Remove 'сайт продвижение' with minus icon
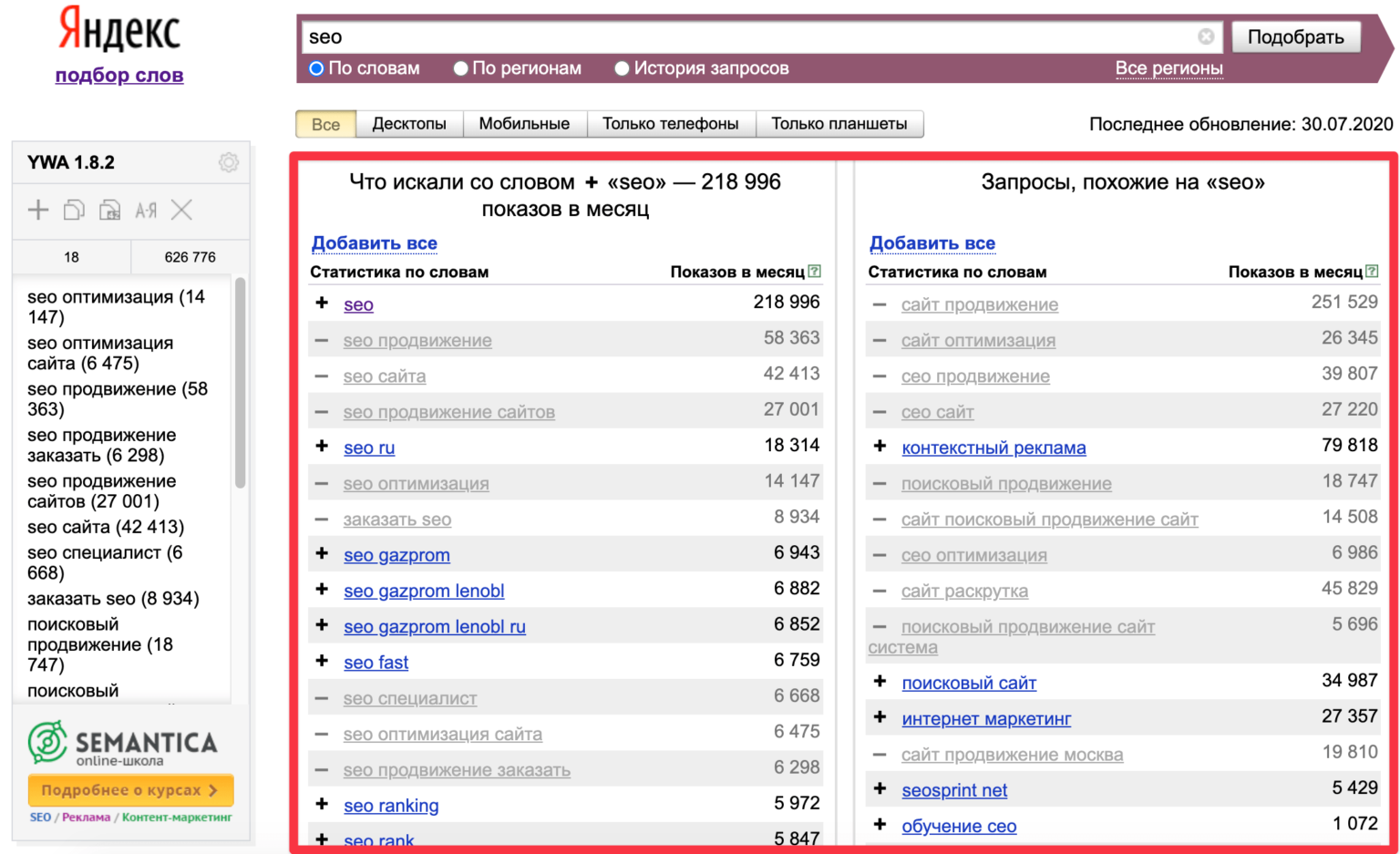The height and width of the screenshot is (854, 1400). pyautogui.click(x=880, y=304)
